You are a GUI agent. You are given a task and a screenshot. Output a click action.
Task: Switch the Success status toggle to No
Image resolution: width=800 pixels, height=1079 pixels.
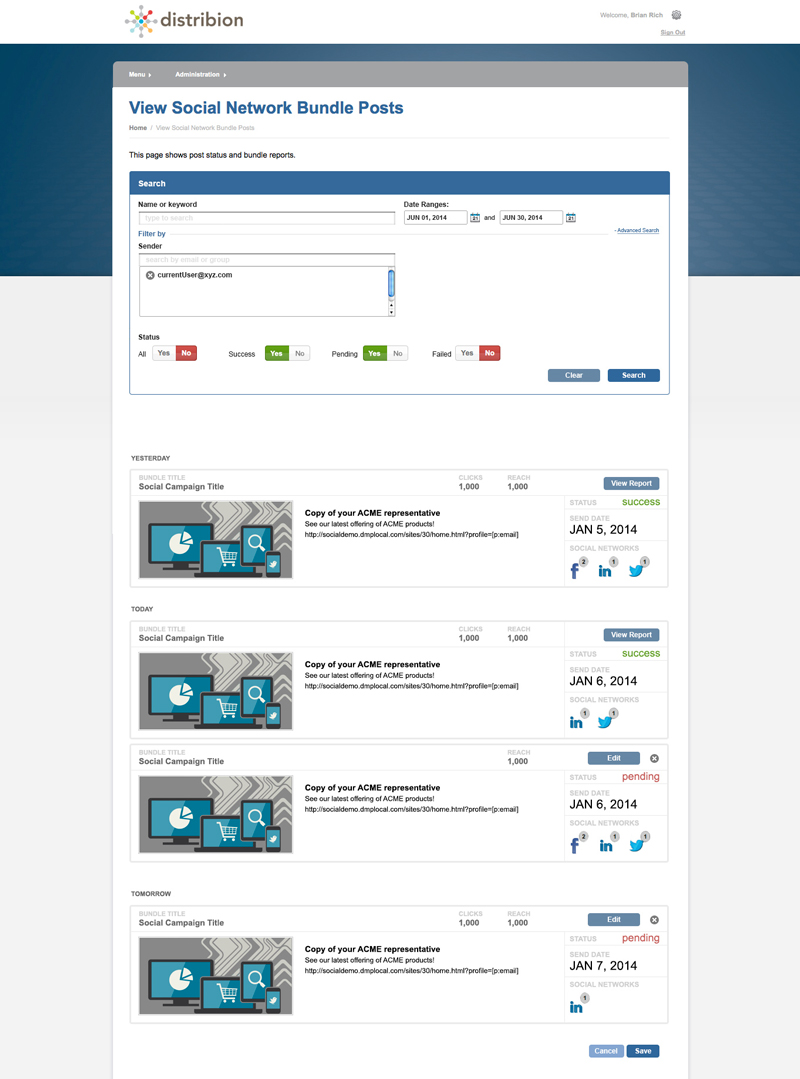coord(299,353)
